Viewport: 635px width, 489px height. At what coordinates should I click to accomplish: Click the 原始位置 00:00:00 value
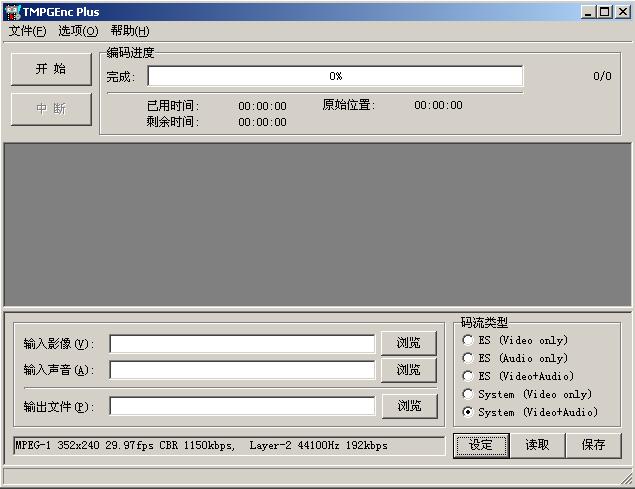[438, 105]
